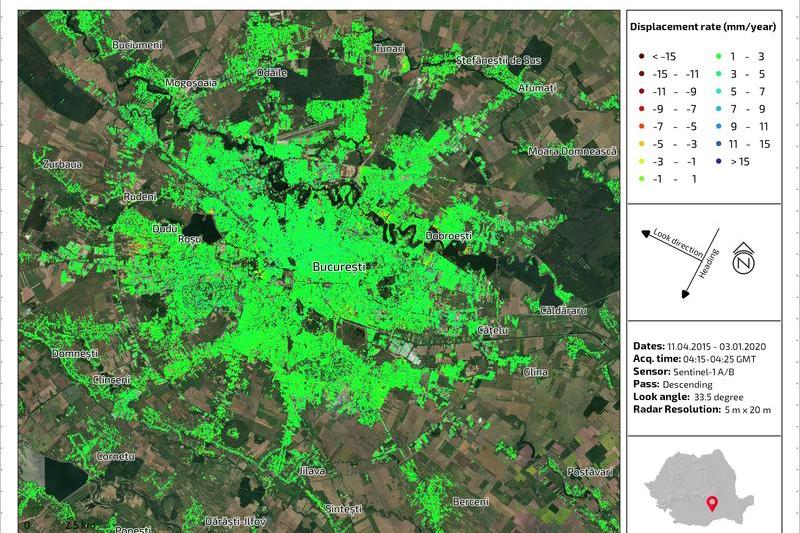
Task: Click the '-7 to -5' legend dot
Action: coord(639,126)
